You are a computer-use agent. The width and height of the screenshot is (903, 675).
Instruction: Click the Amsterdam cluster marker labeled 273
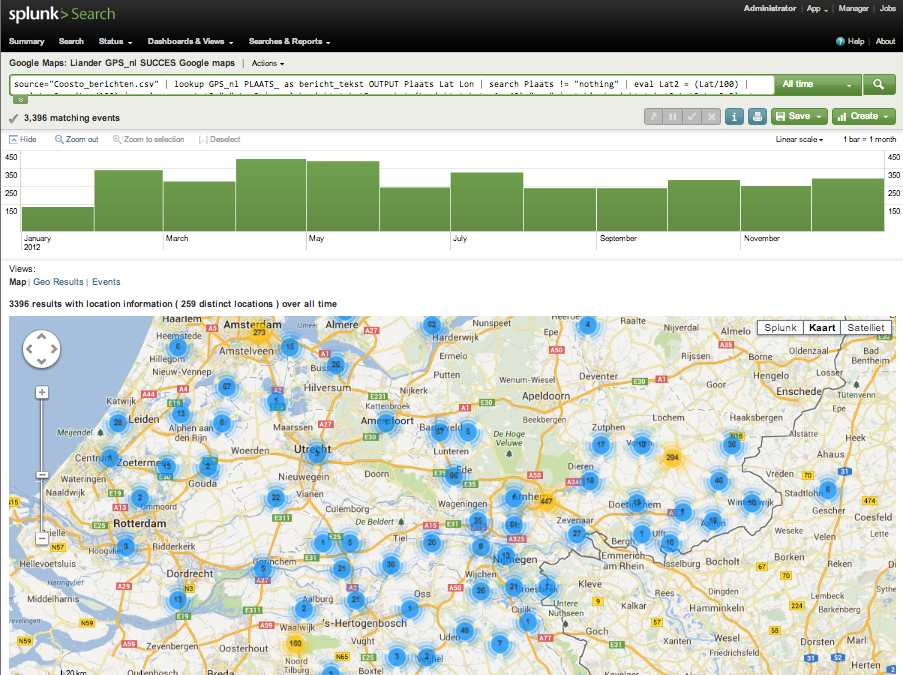259,333
